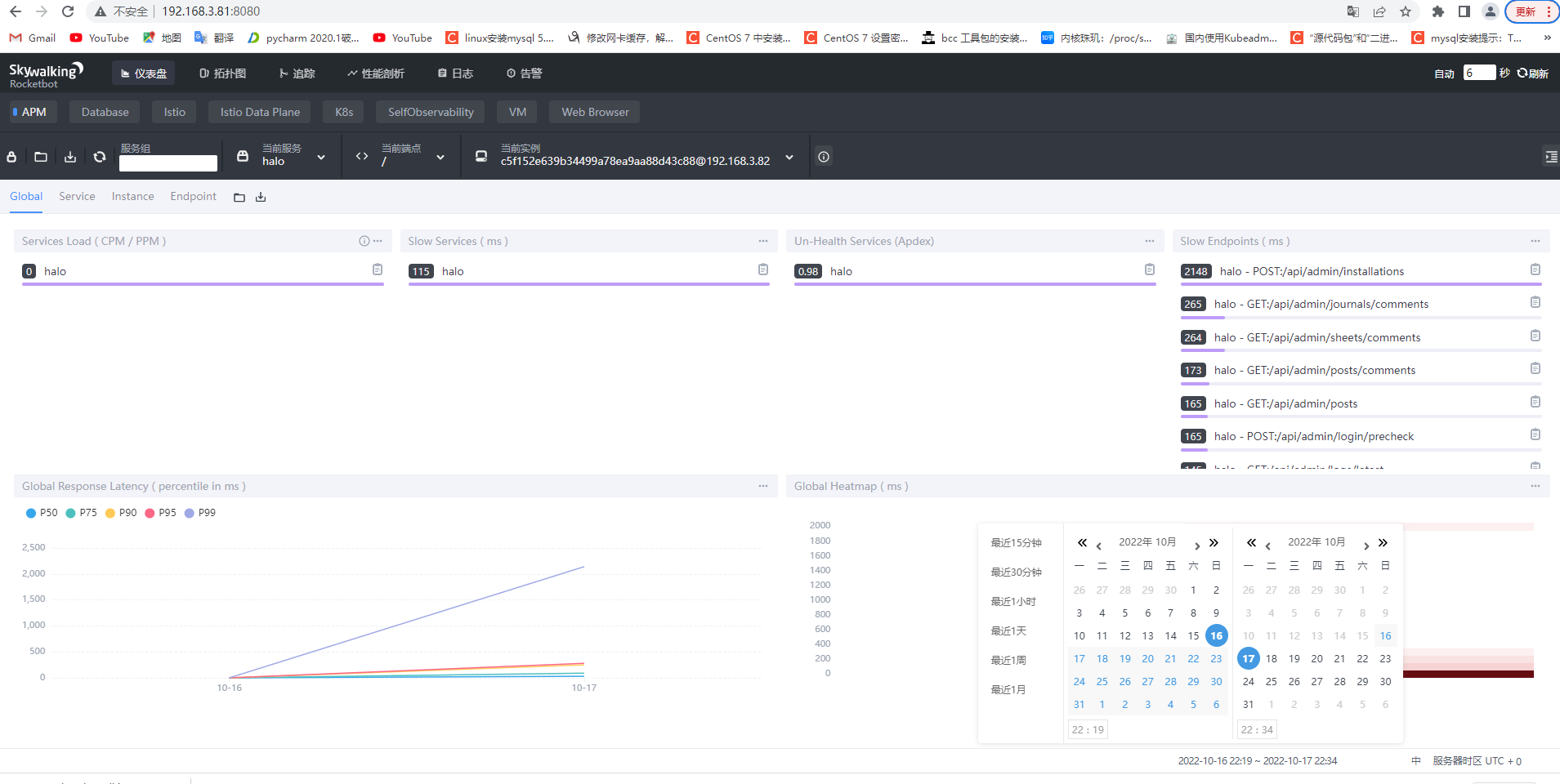Open the 追踪 trace menu
1560x784 pixels.
coord(297,73)
